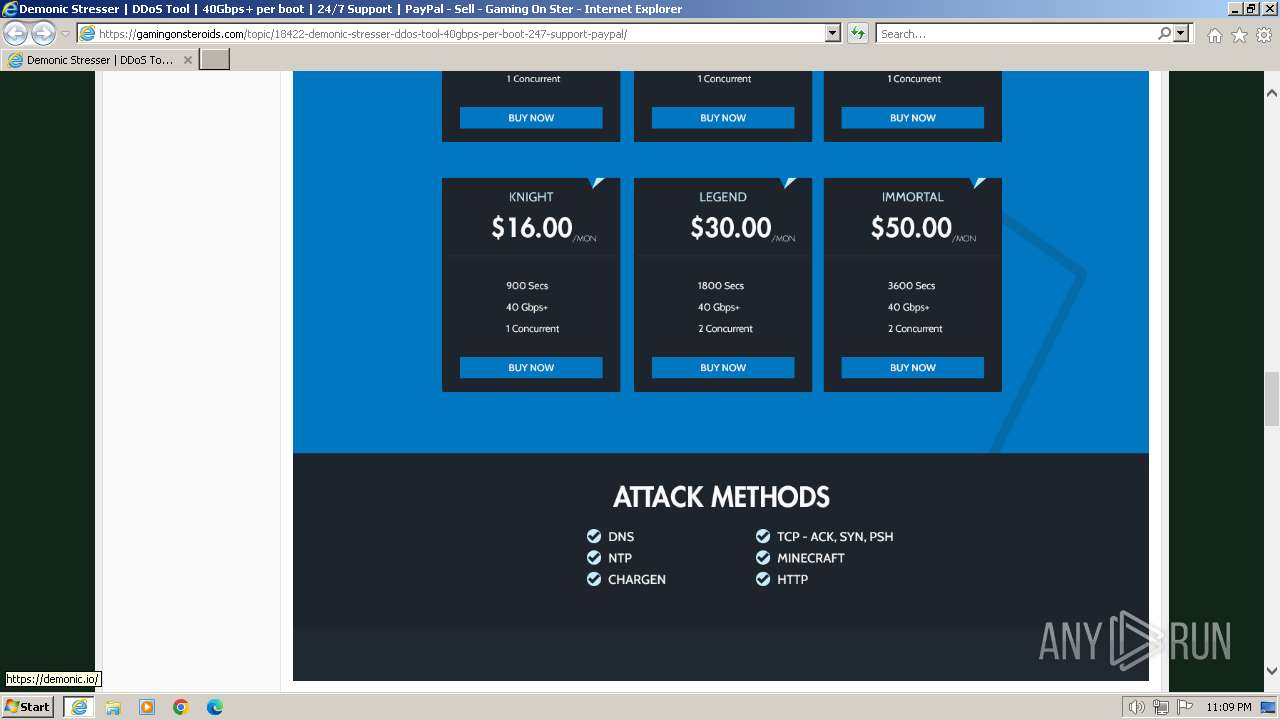Close the Demonic Stresser tab

[x=187, y=60]
